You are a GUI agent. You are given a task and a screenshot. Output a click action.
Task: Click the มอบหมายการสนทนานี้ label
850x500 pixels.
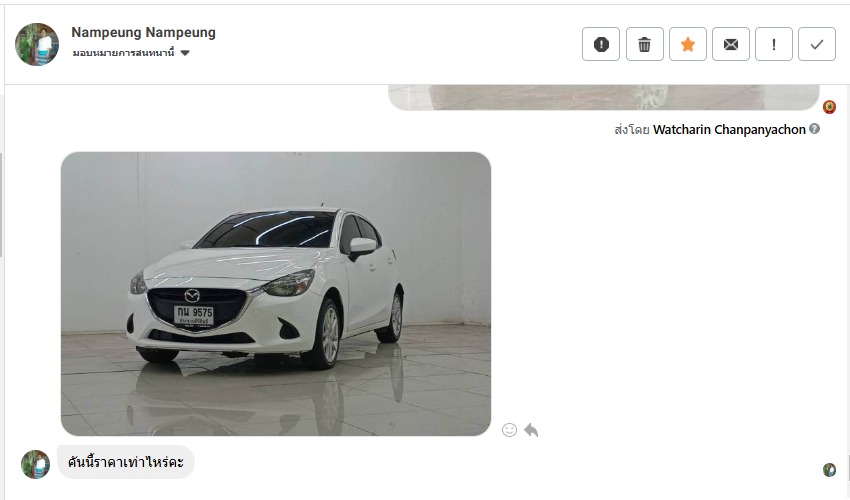124,53
